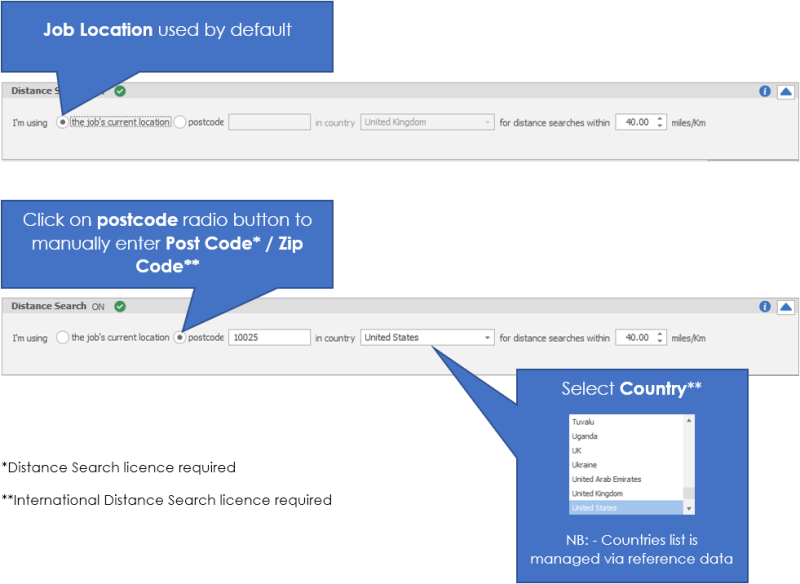Select postcode radio beside the empty postcode field
The width and height of the screenshot is (800, 584).
pyautogui.click(x=180, y=122)
